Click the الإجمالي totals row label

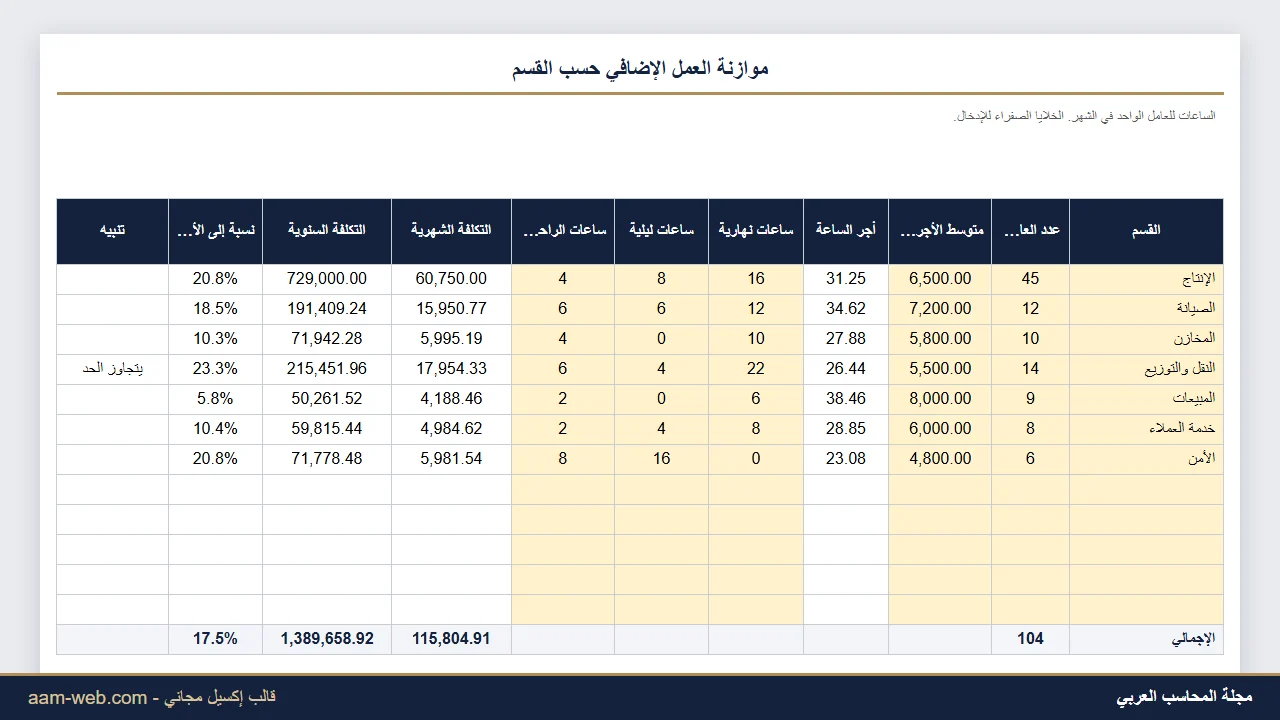(x=1146, y=639)
